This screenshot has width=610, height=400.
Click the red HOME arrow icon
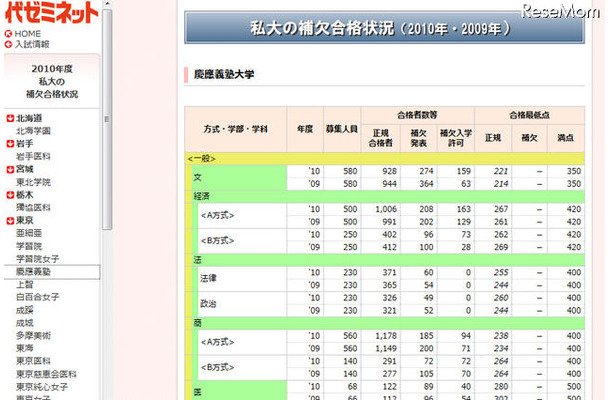pos(9,34)
